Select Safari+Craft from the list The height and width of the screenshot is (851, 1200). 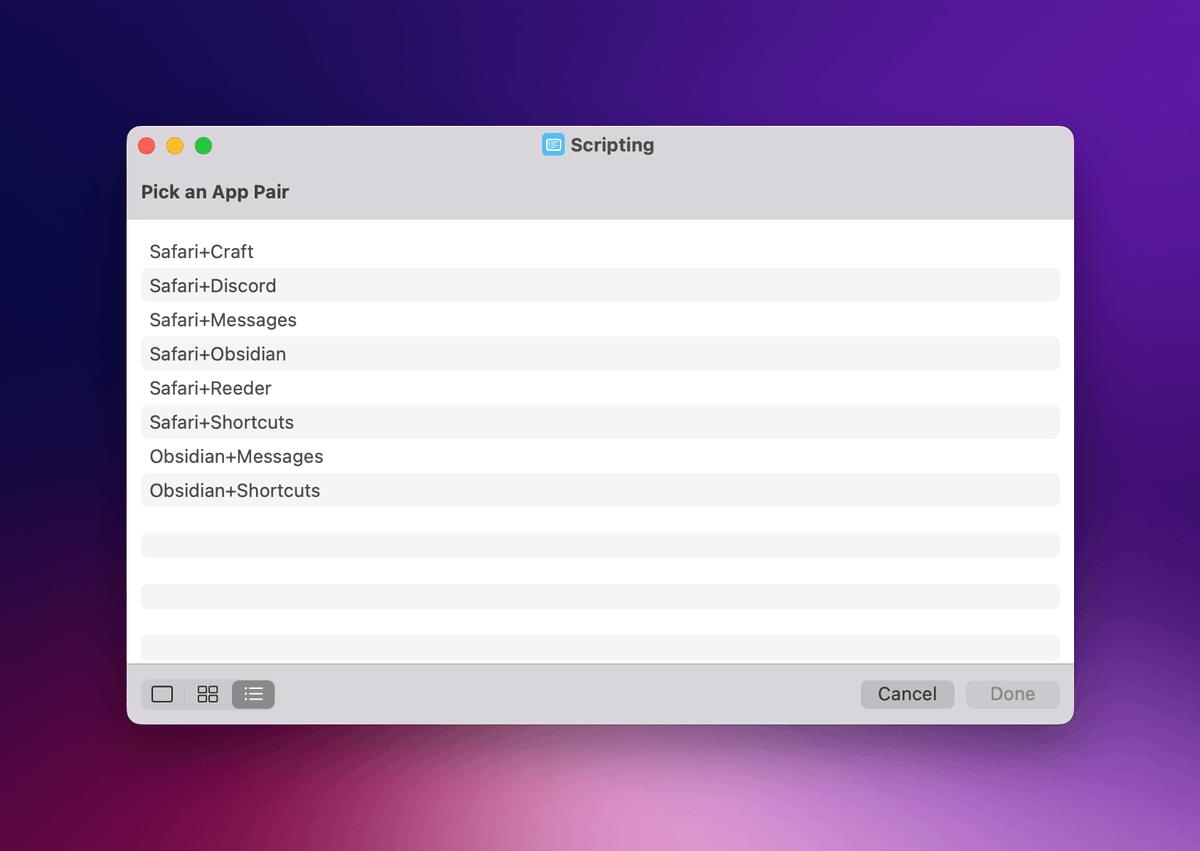click(x=600, y=252)
